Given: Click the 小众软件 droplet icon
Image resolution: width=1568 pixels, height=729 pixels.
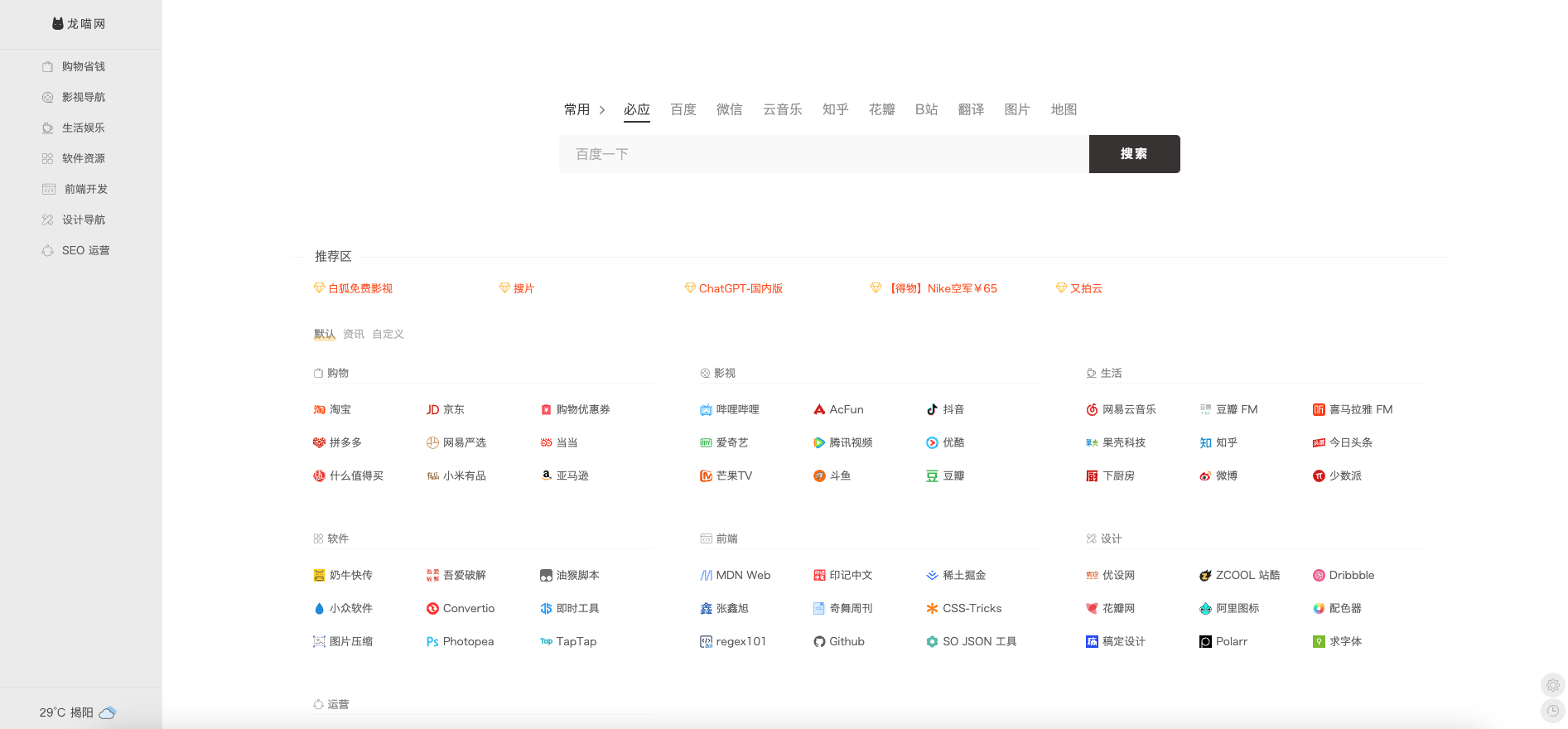Looking at the screenshot, I should pyautogui.click(x=319, y=608).
